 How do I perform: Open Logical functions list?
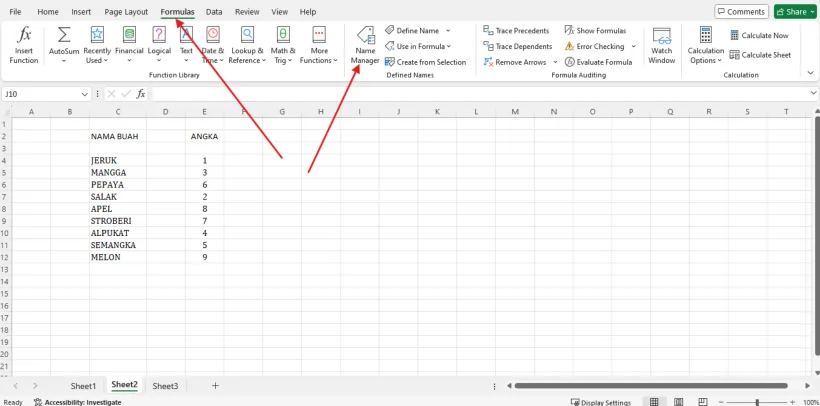pos(159,46)
